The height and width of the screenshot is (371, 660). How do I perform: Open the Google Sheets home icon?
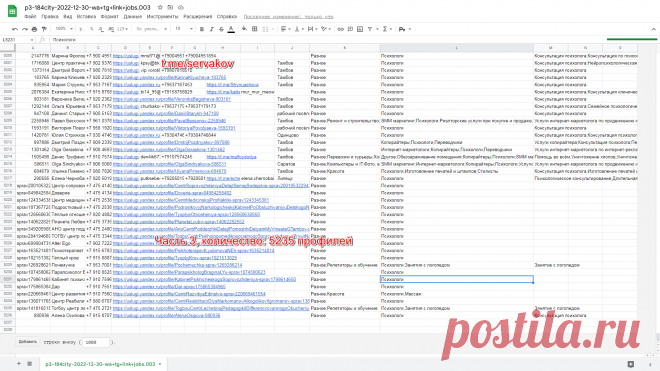12,11
